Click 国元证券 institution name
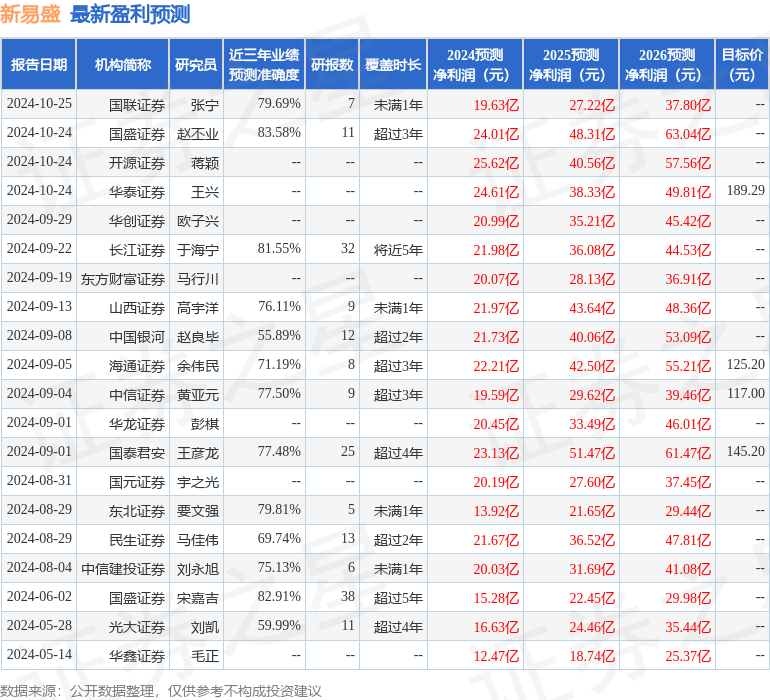The width and height of the screenshot is (770, 700). click(137, 482)
